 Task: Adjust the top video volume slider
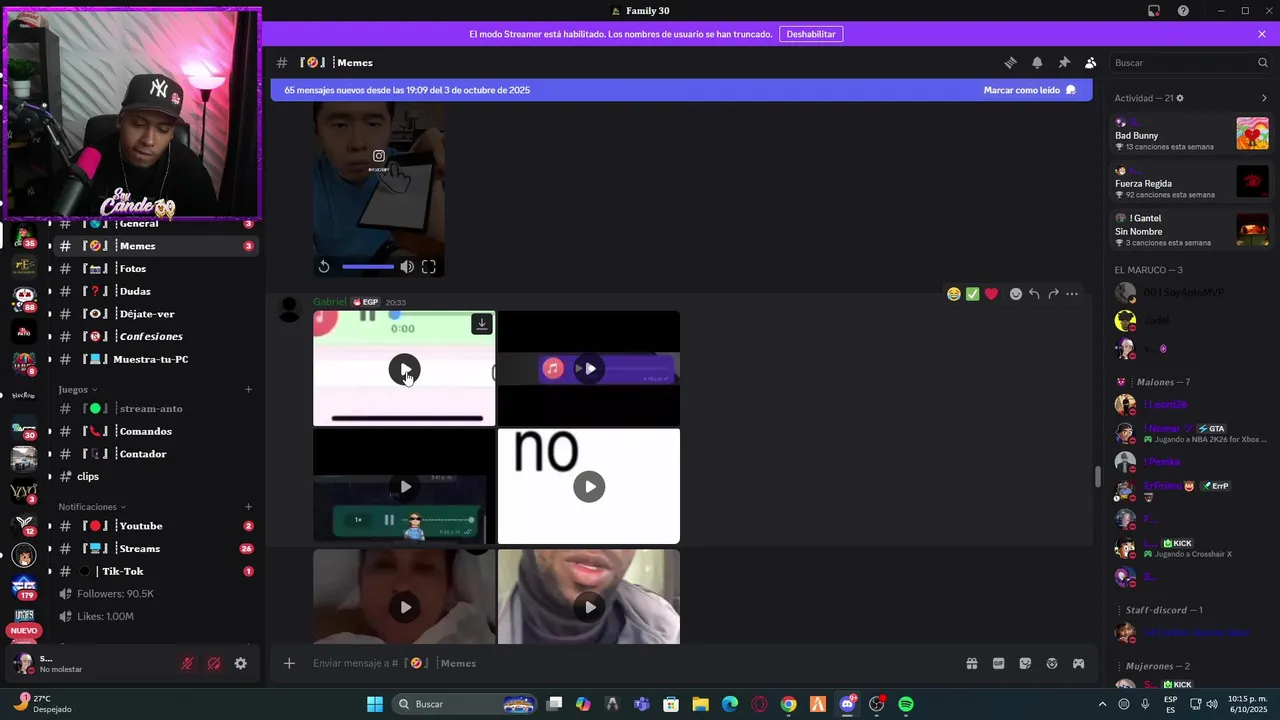coord(368,267)
